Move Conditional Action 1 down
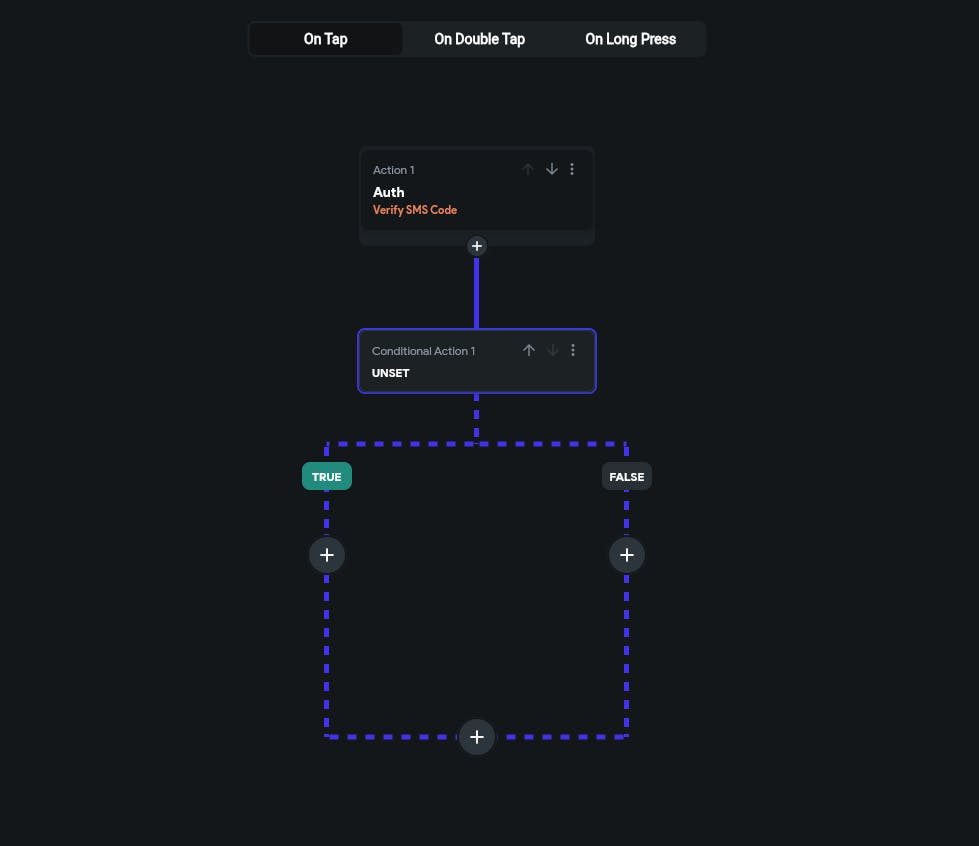This screenshot has width=979, height=846. [553, 350]
